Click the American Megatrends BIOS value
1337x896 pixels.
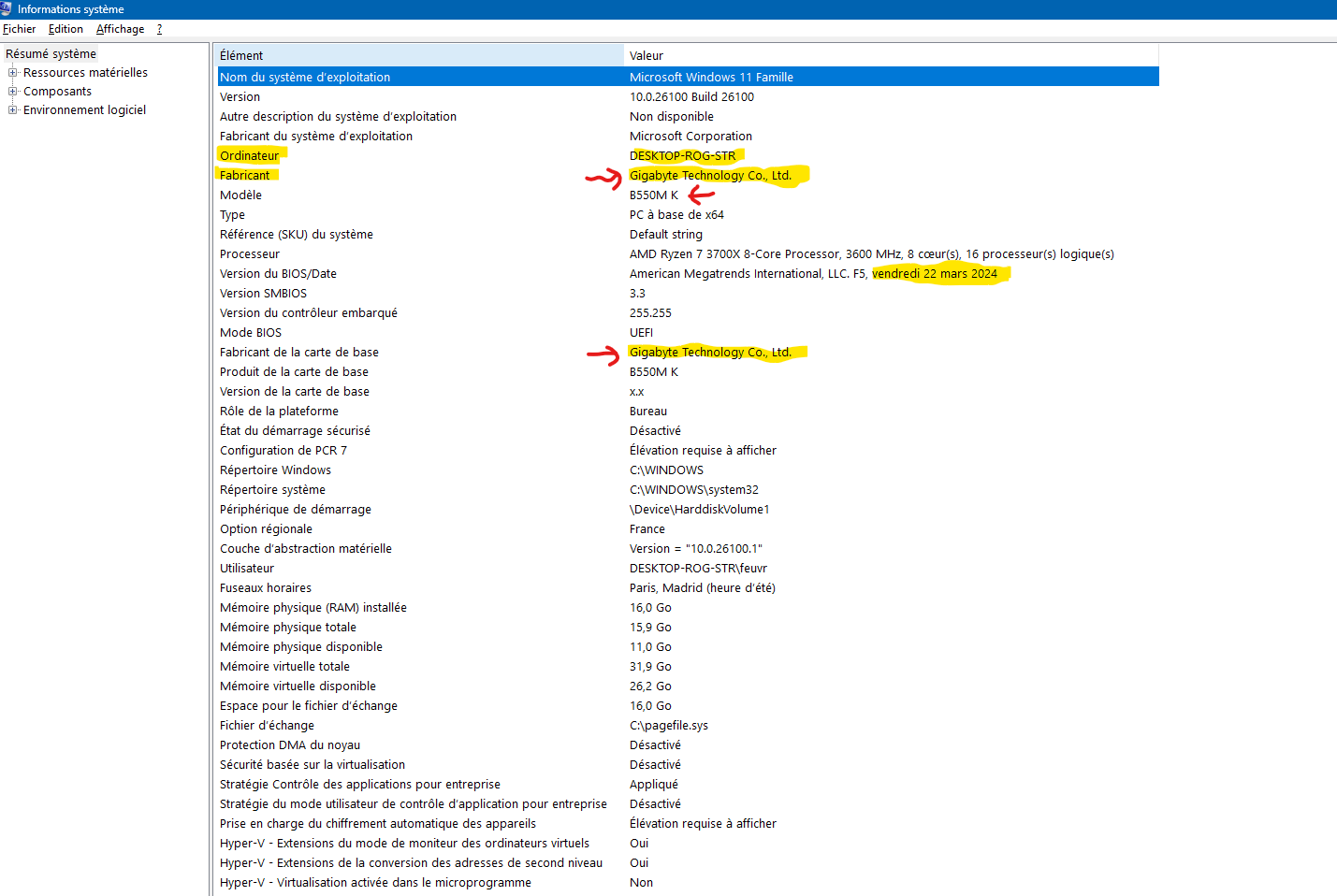[x=813, y=274]
